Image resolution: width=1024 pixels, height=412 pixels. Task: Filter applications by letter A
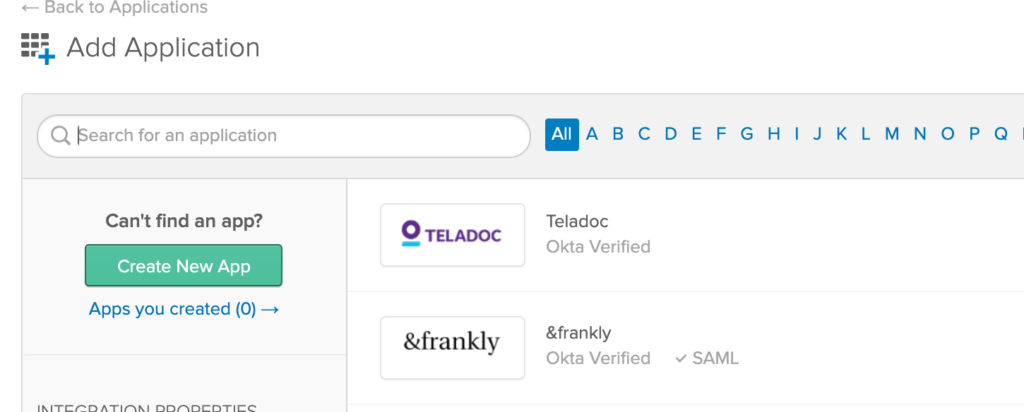(592, 135)
